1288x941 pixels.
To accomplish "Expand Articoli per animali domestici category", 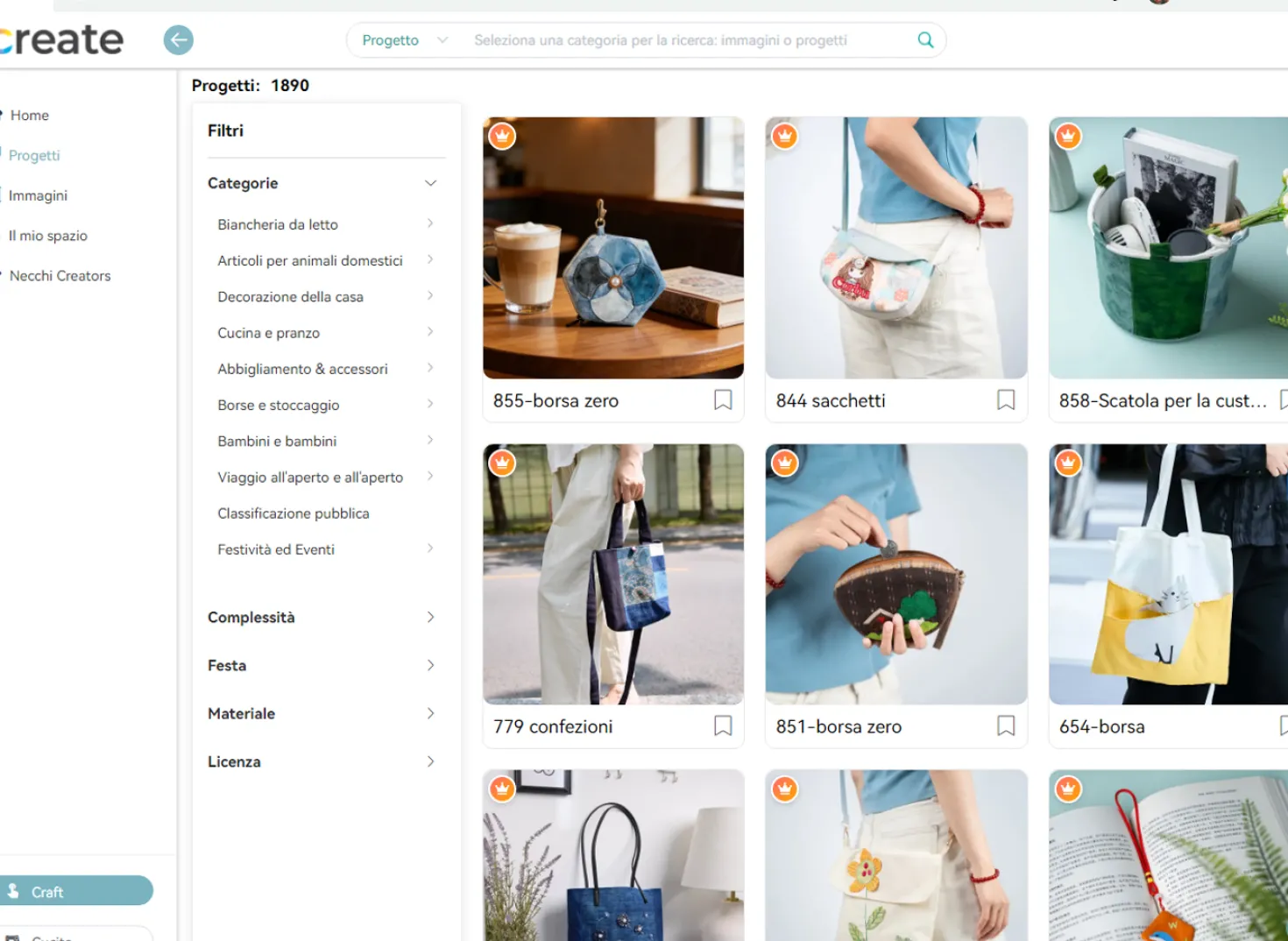I will pos(430,259).
